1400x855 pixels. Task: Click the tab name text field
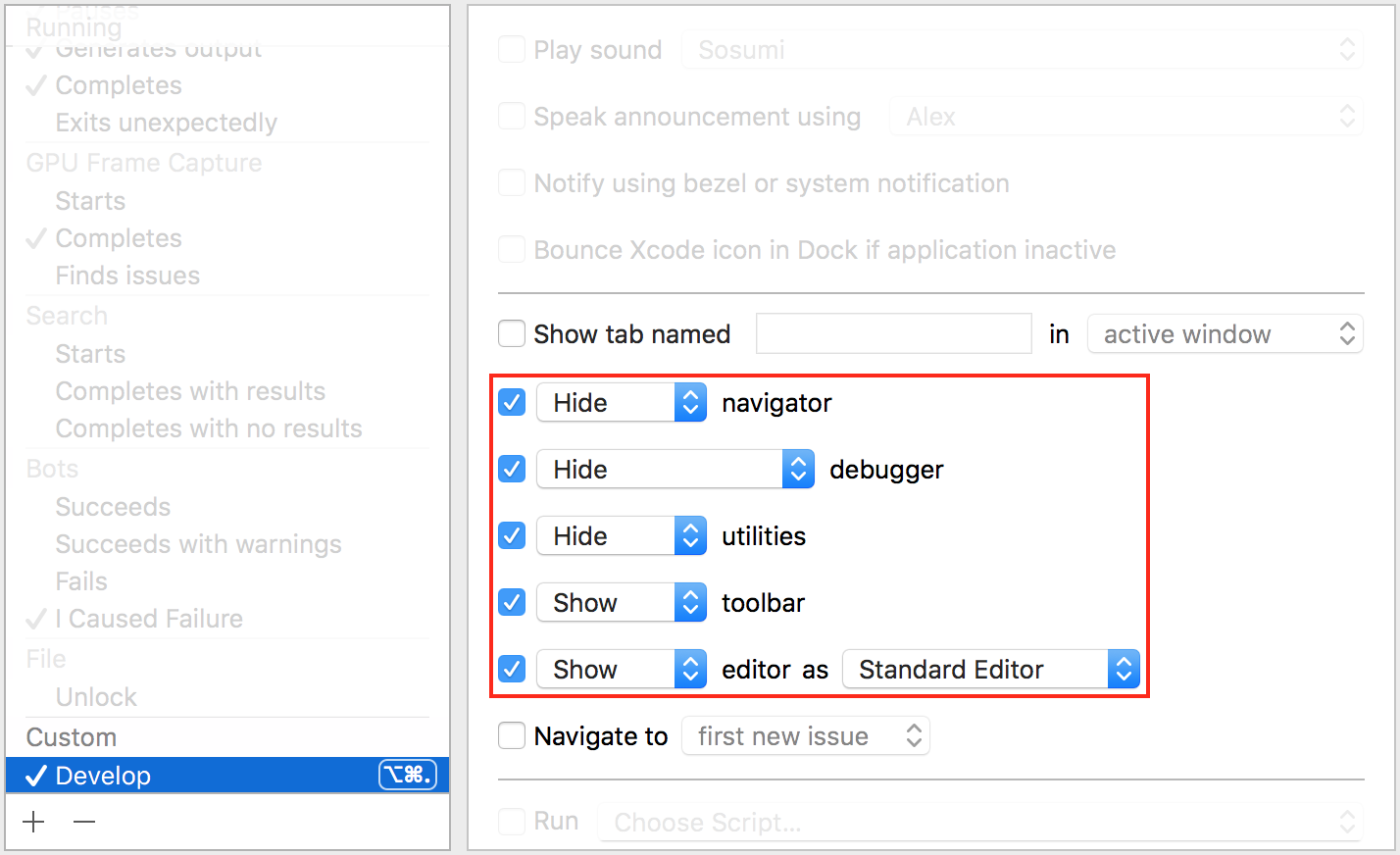(x=893, y=334)
